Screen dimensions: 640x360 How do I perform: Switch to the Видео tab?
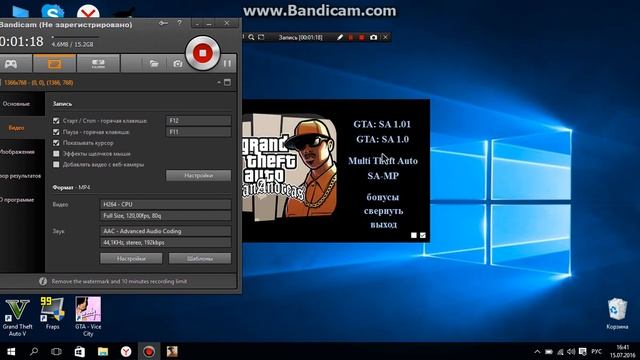pos(16,128)
